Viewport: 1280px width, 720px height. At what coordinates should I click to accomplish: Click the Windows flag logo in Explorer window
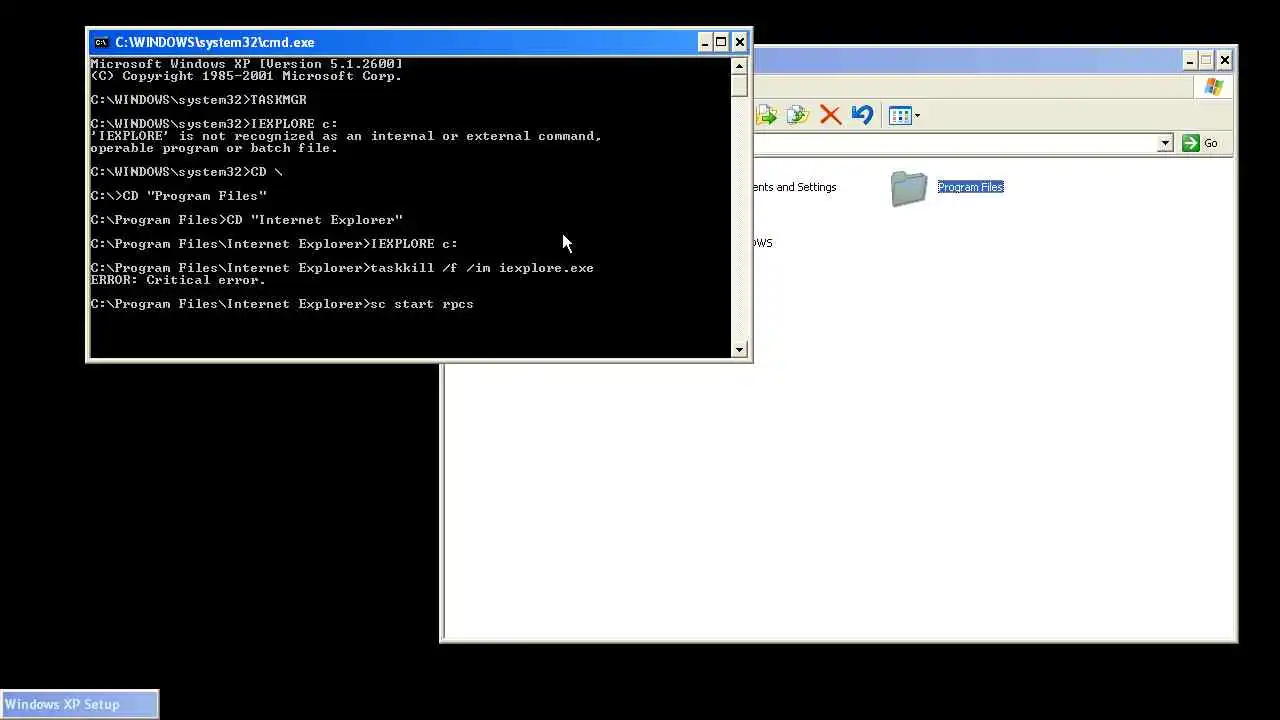click(1213, 87)
